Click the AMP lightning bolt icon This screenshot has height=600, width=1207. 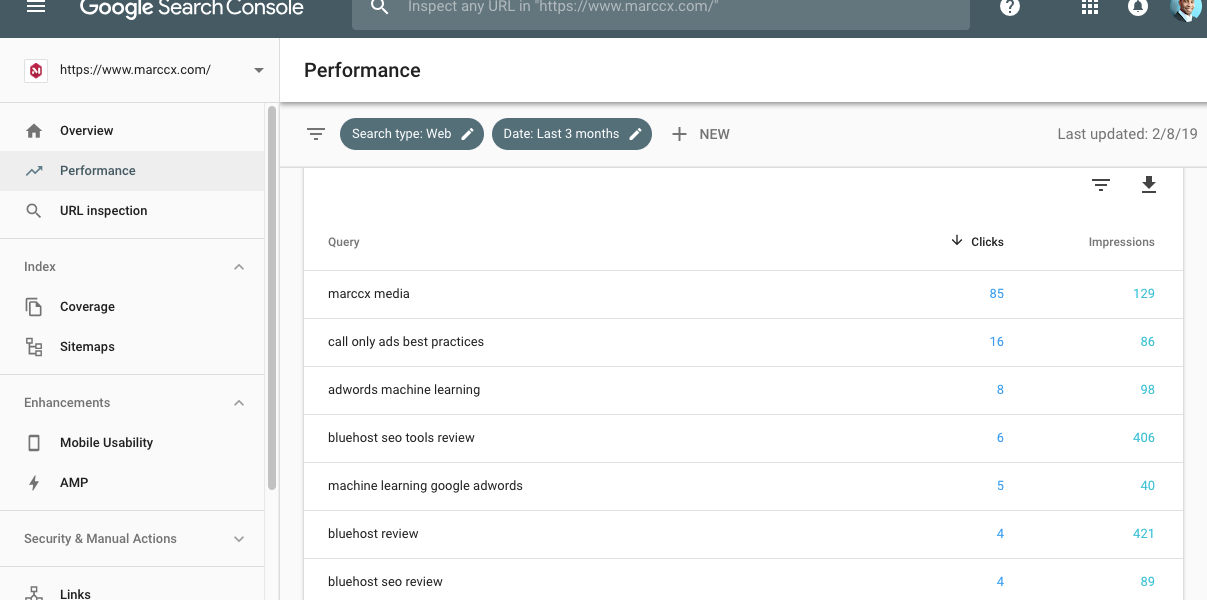coord(34,483)
